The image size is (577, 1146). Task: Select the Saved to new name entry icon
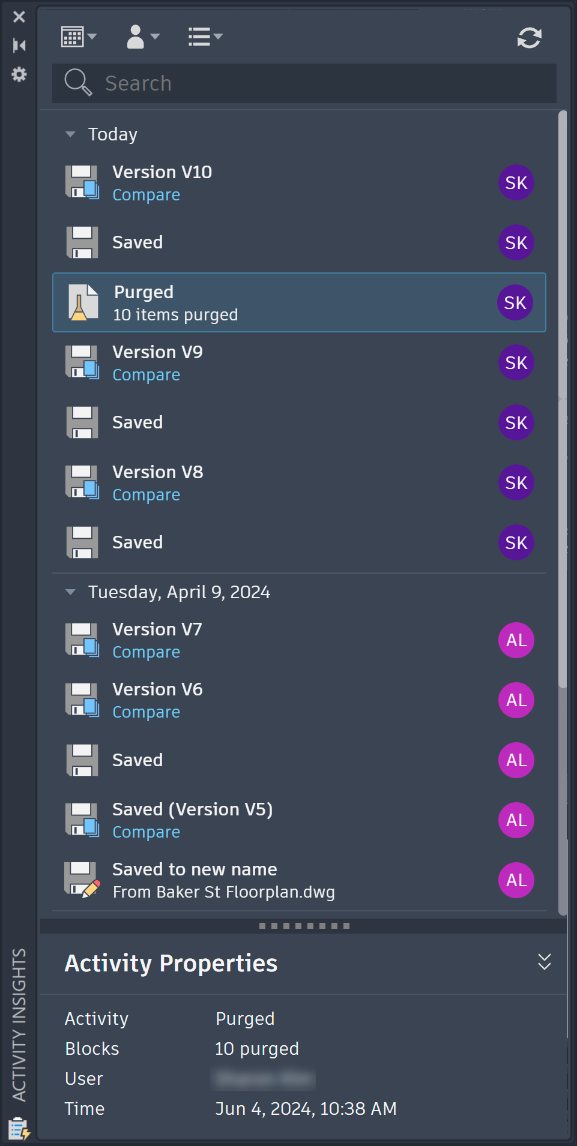tap(82, 880)
